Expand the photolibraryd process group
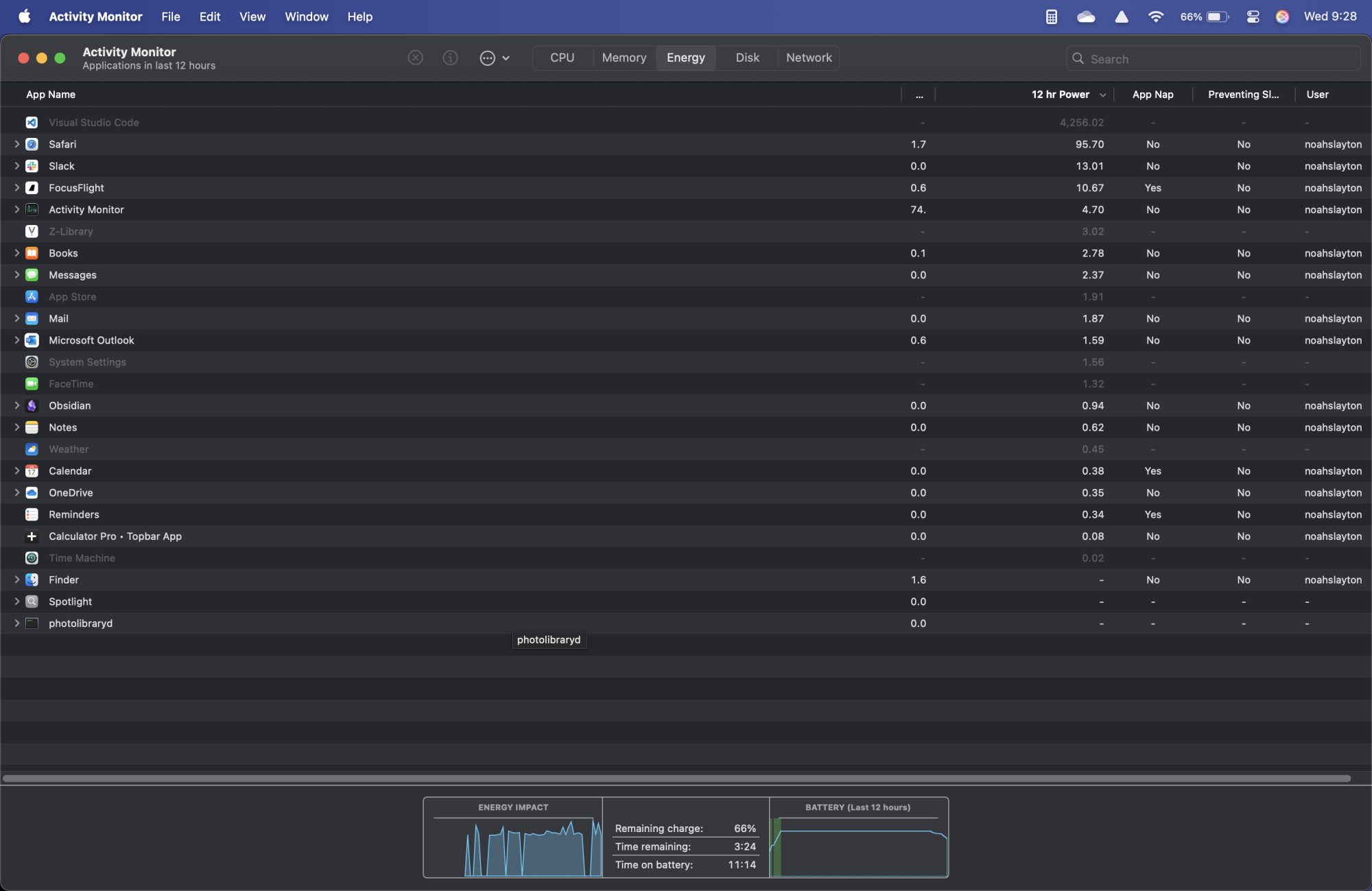The image size is (1372, 891). coord(16,623)
